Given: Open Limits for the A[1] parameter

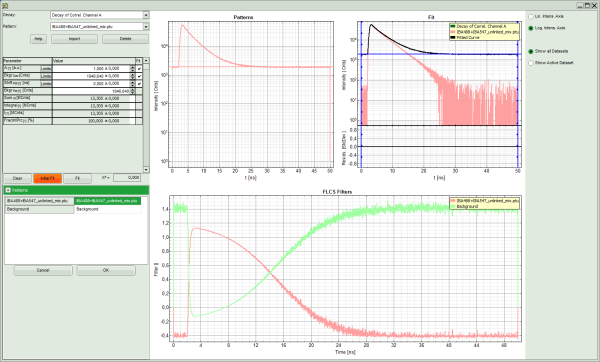Looking at the screenshot, I should pos(46,68).
